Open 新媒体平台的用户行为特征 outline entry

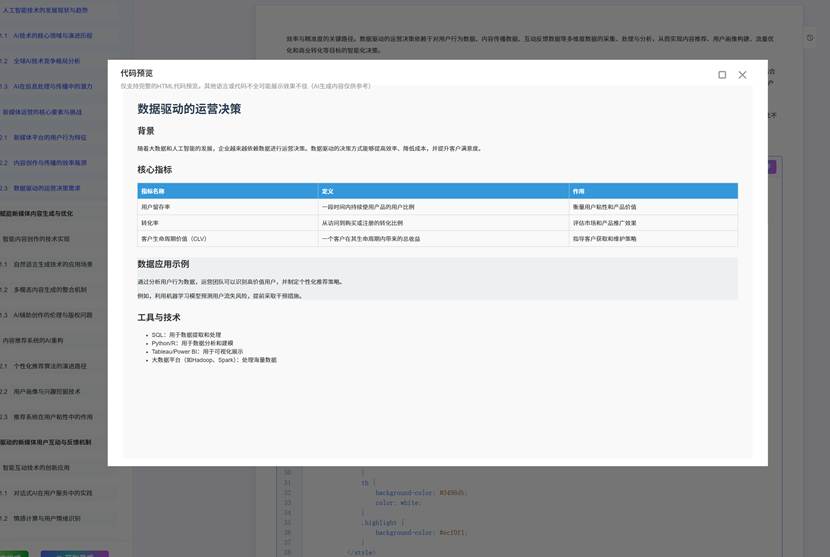(50, 137)
